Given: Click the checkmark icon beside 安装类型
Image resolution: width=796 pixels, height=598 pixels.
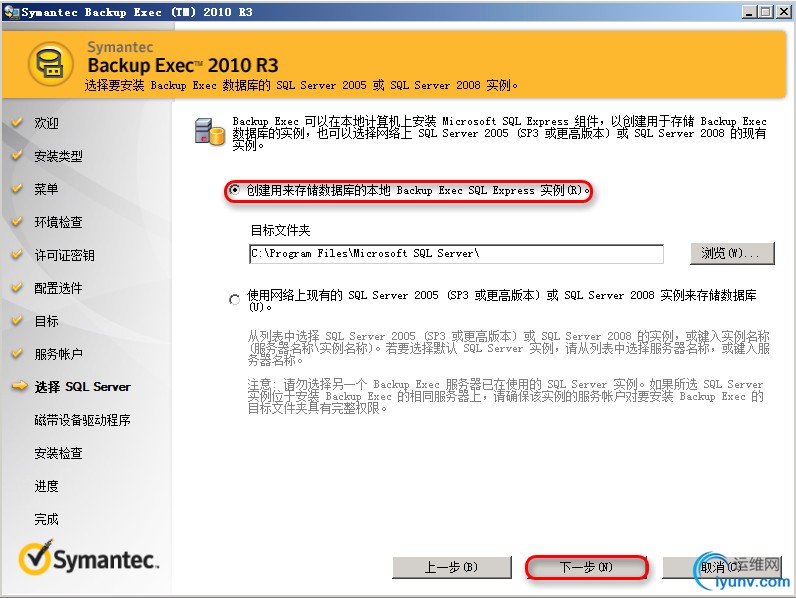Looking at the screenshot, I should click(17, 155).
